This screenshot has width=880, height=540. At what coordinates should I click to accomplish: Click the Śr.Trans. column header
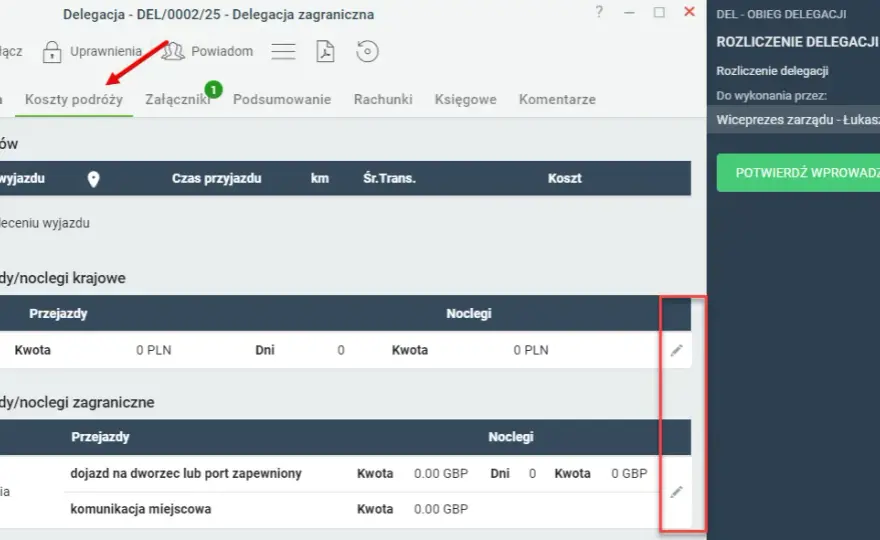tap(389, 179)
